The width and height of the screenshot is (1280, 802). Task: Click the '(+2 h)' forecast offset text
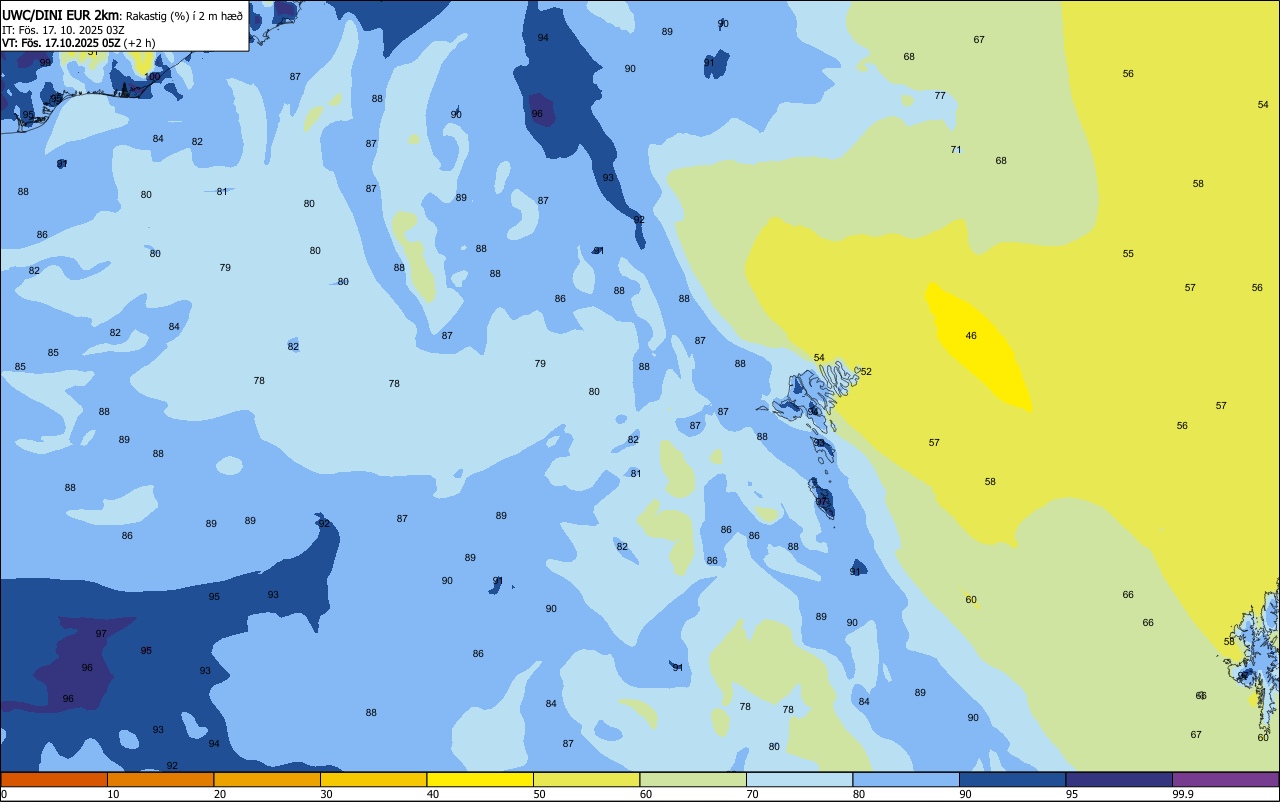[x=139, y=43]
